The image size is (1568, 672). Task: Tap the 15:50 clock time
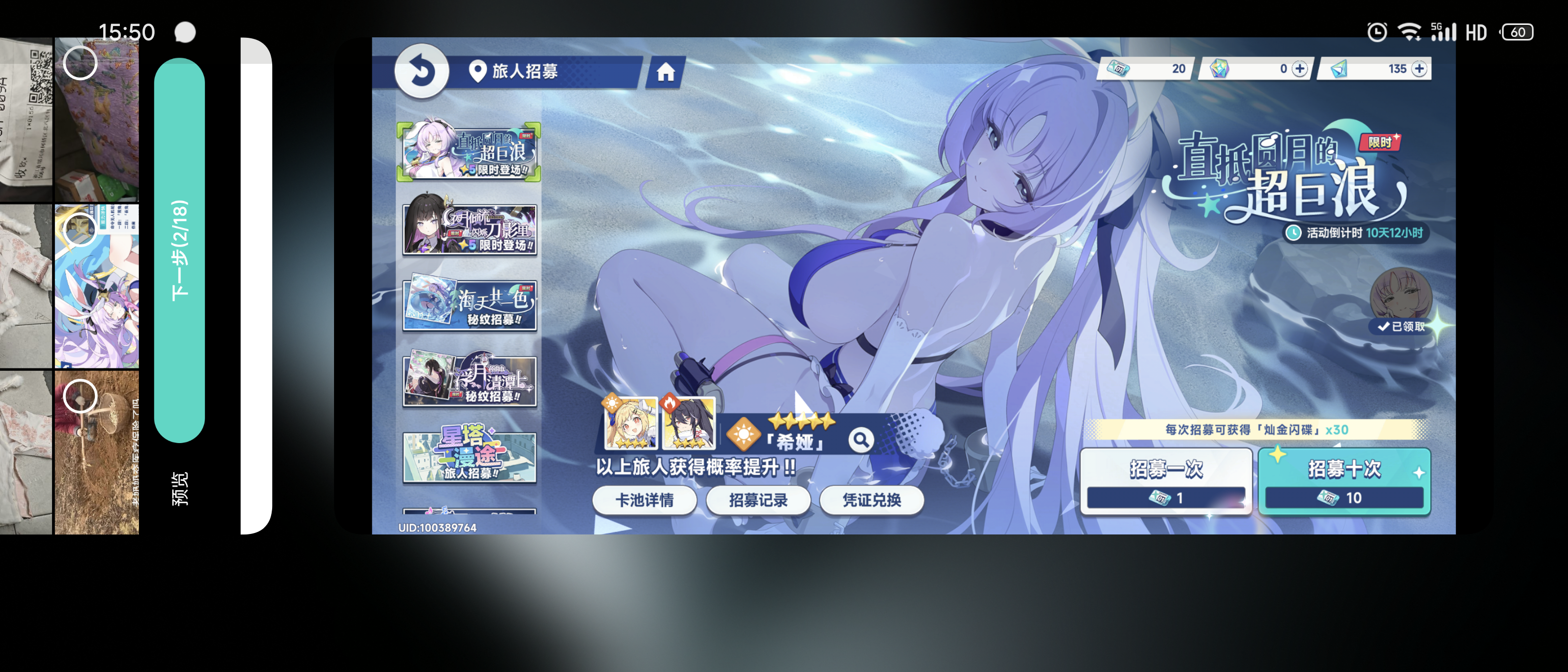127,32
